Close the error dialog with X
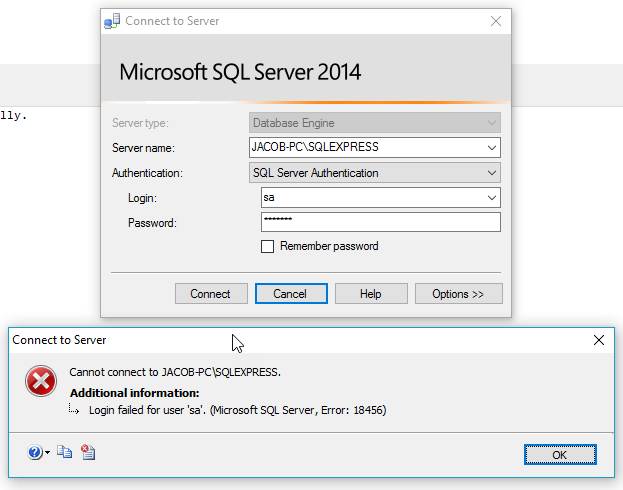This screenshot has width=623, height=490. click(x=599, y=340)
